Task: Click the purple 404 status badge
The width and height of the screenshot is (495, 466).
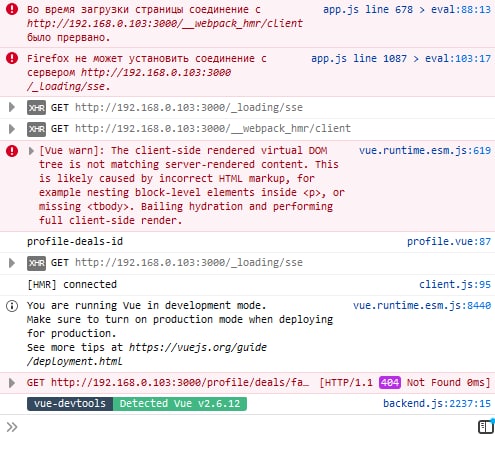Action: 390,382
